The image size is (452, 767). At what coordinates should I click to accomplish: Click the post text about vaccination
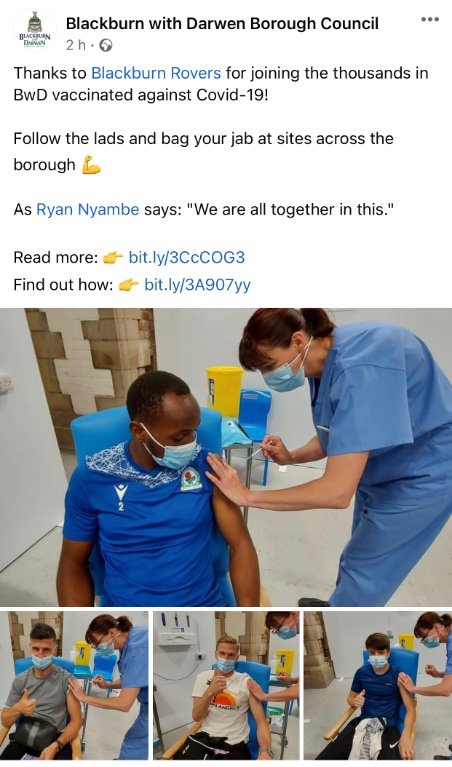click(x=221, y=84)
